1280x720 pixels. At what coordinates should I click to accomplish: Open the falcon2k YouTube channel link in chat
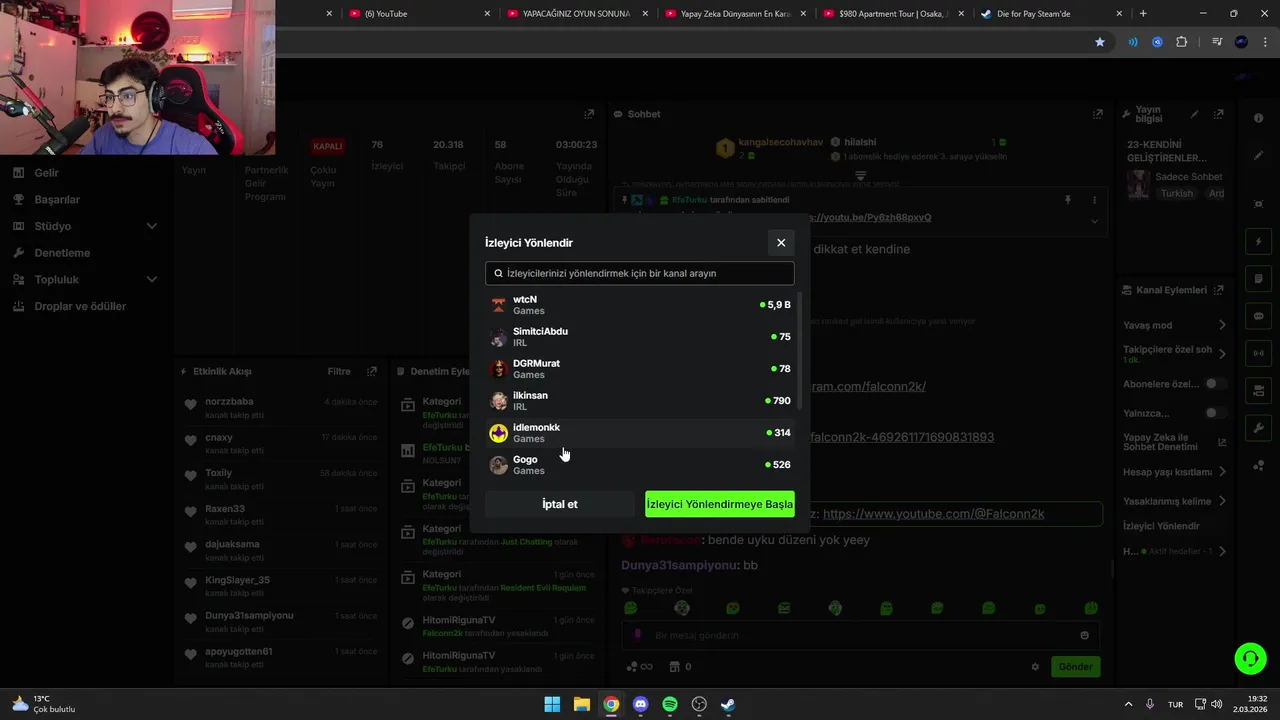click(x=933, y=514)
